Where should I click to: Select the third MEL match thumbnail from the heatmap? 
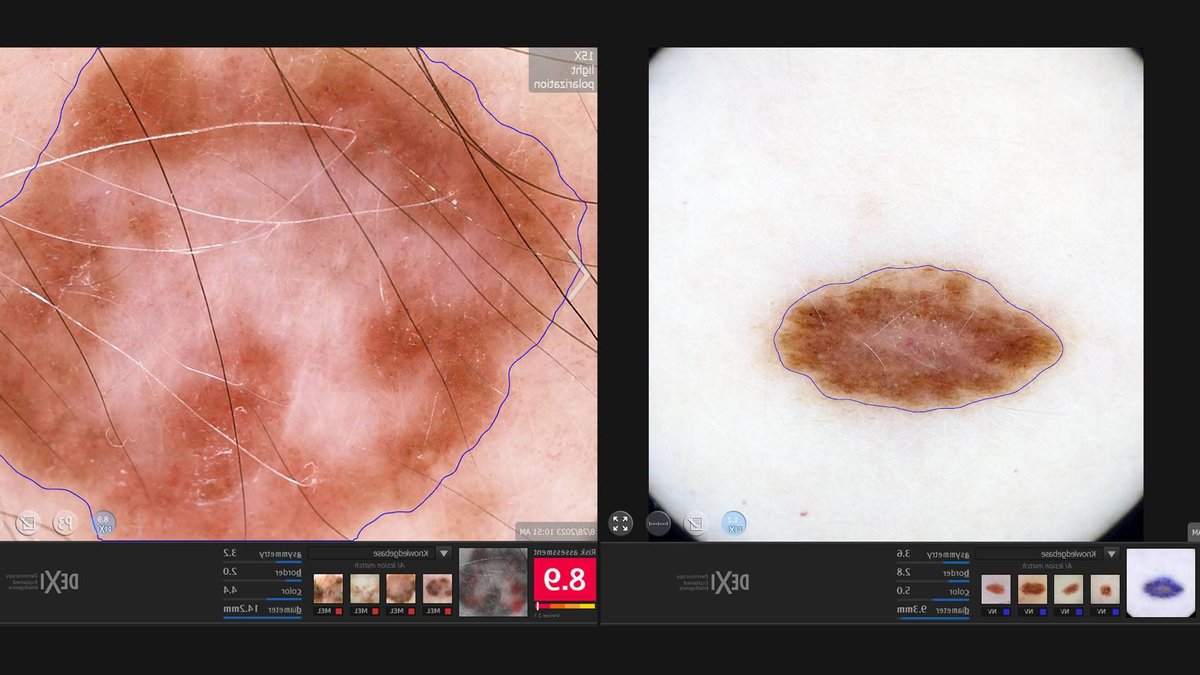tap(364, 588)
